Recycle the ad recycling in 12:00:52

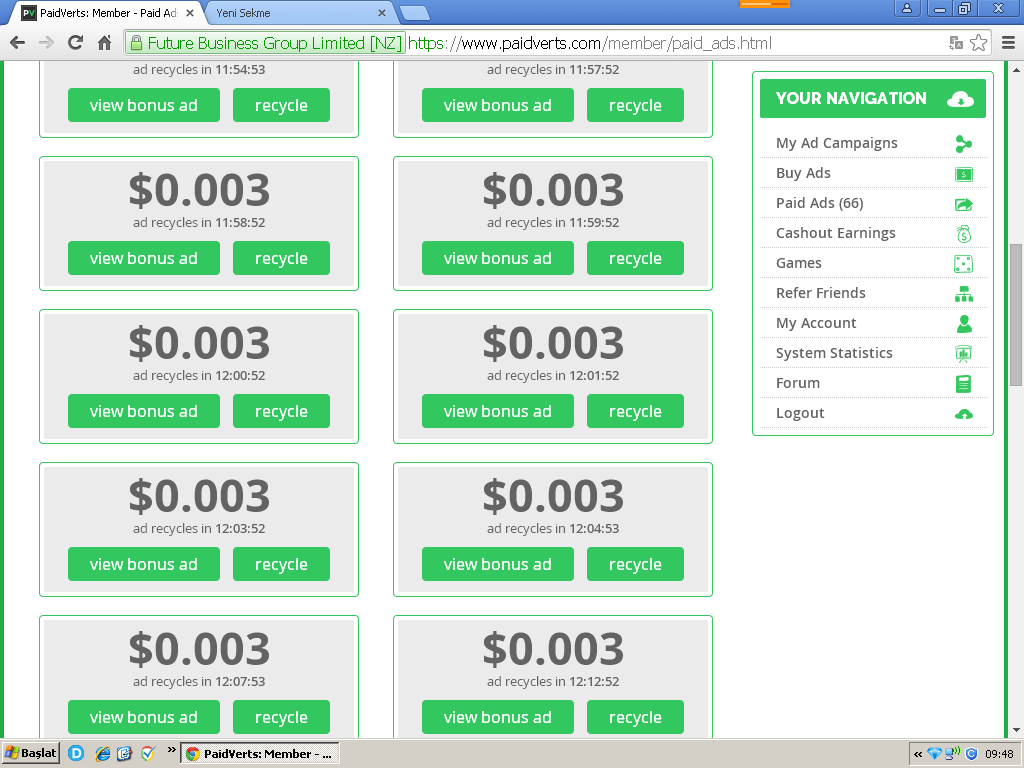tap(281, 411)
